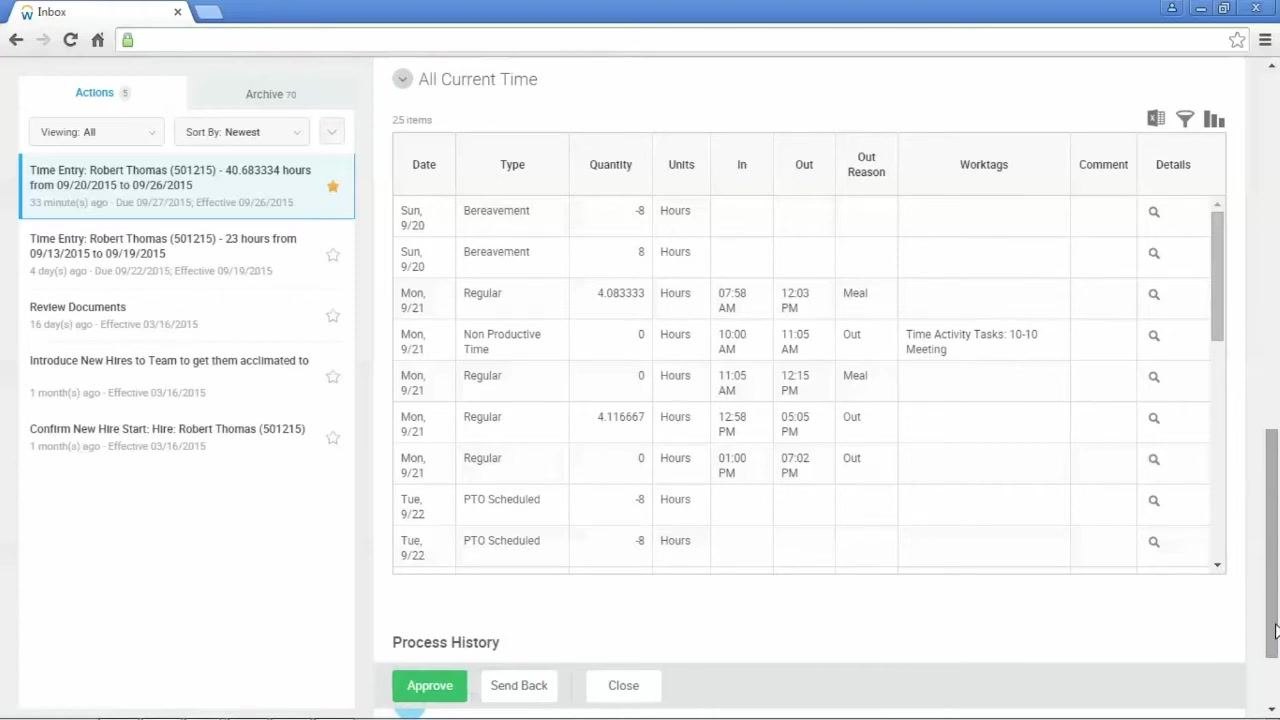Close the Inbox browser tab
The height and width of the screenshot is (720, 1280).
pyautogui.click(x=178, y=12)
